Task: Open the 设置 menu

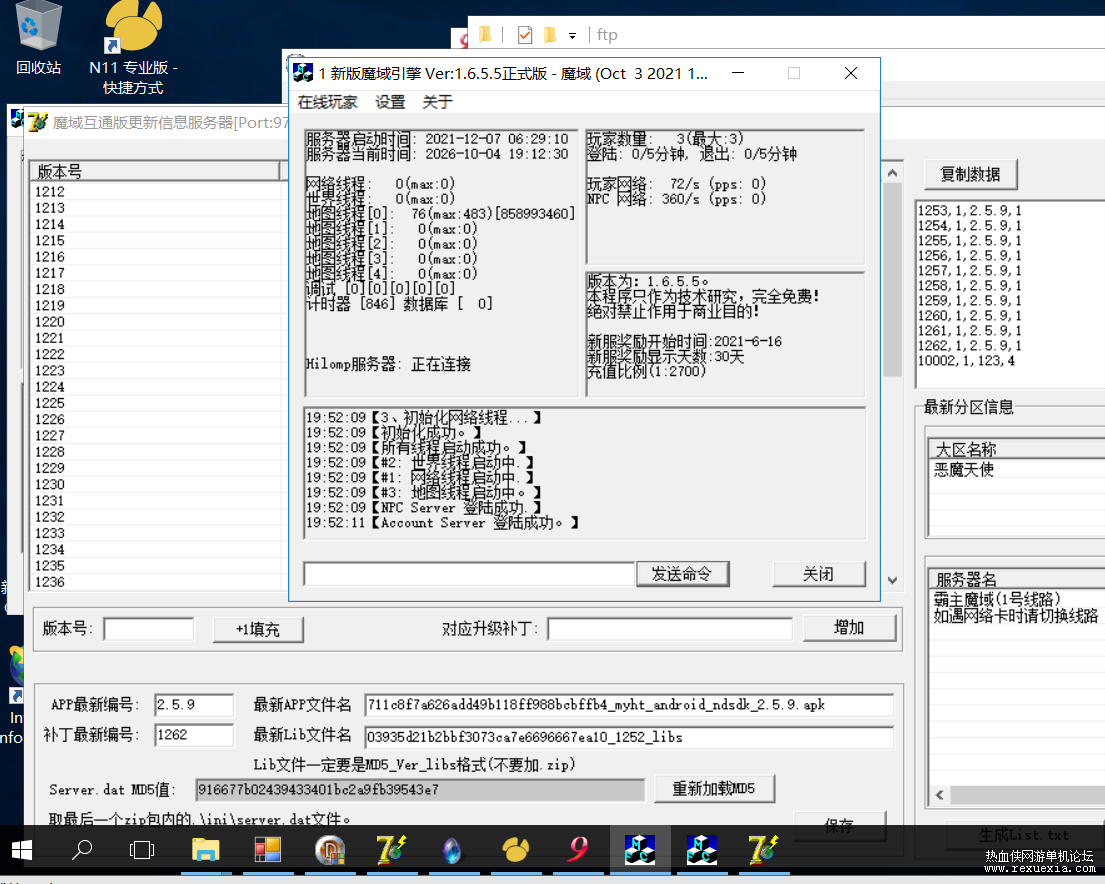Action: 390,102
